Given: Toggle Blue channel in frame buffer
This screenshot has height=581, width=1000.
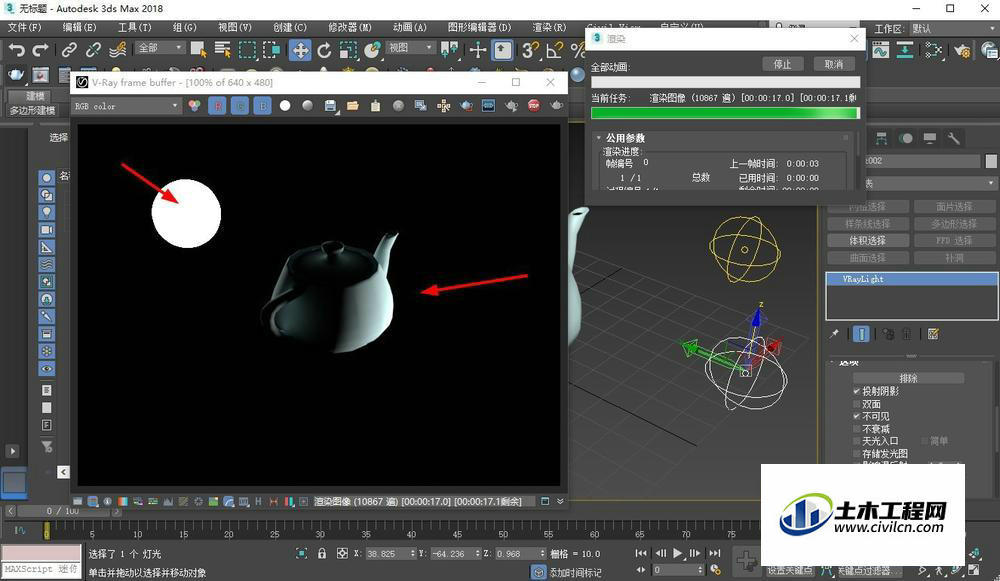Looking at the screenshot, I should (x=263, y=106).
